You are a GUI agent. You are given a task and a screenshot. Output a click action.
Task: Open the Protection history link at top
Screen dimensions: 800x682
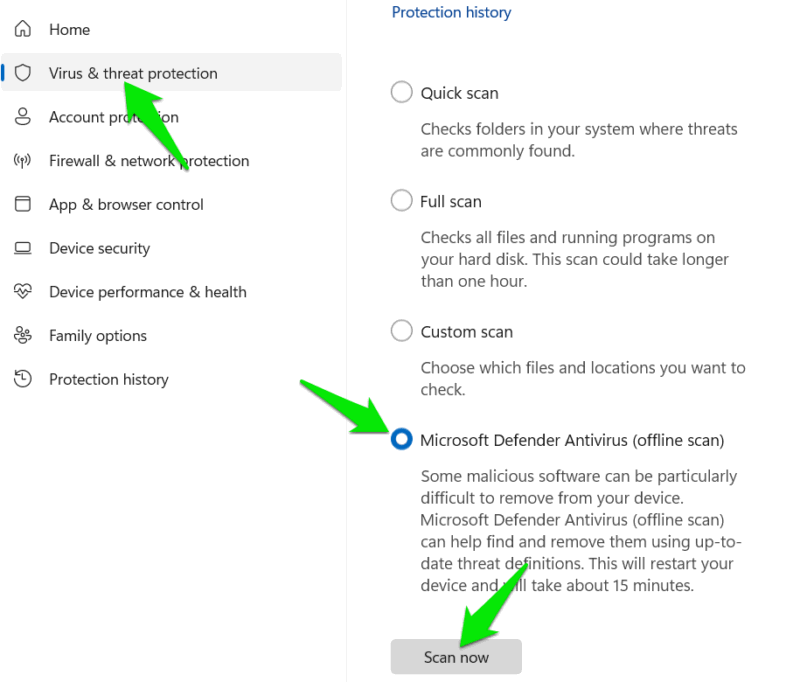point(451,12)
